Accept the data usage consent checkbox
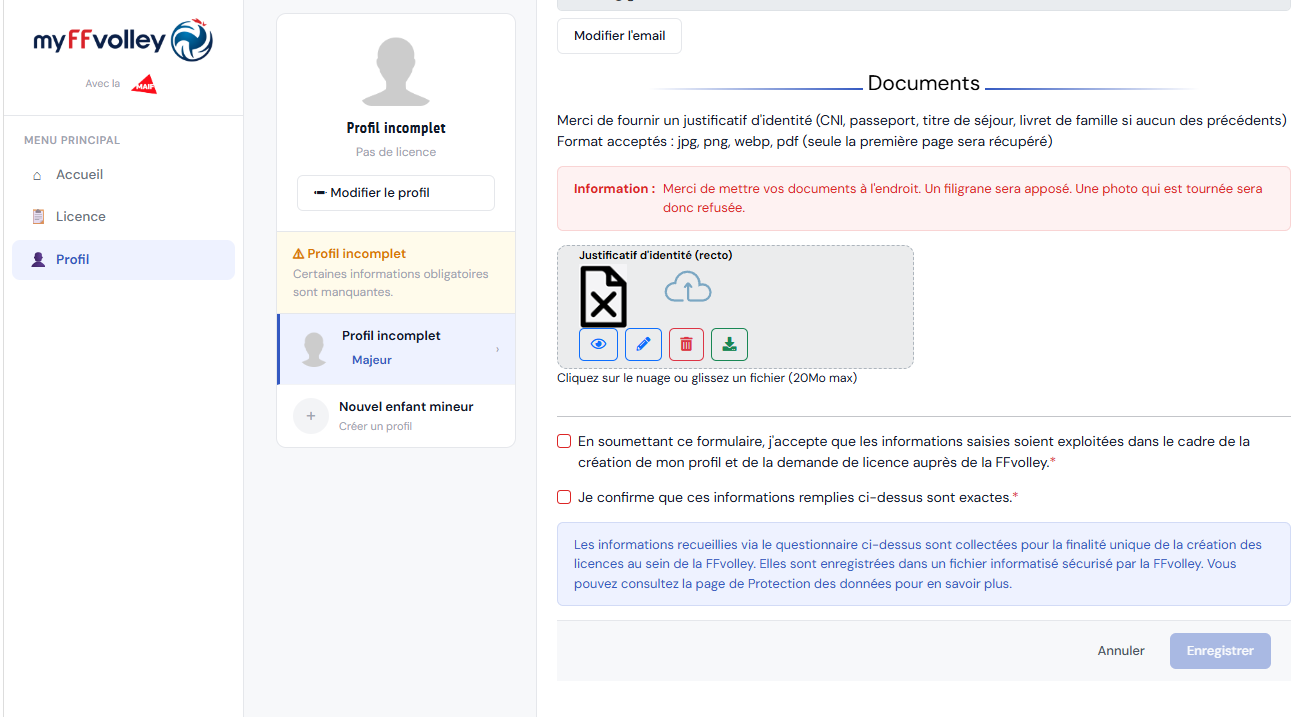Viewport: 1302px width, 717px height. (564, 441)
